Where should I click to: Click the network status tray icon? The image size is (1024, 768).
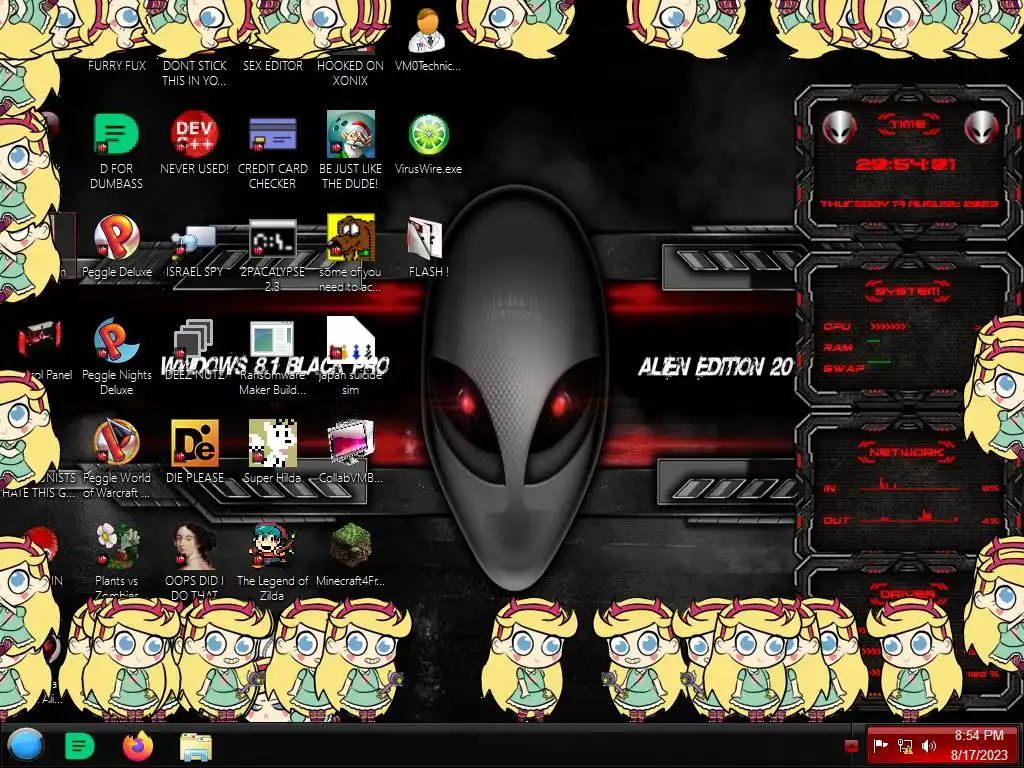click(x=905, y=745)
